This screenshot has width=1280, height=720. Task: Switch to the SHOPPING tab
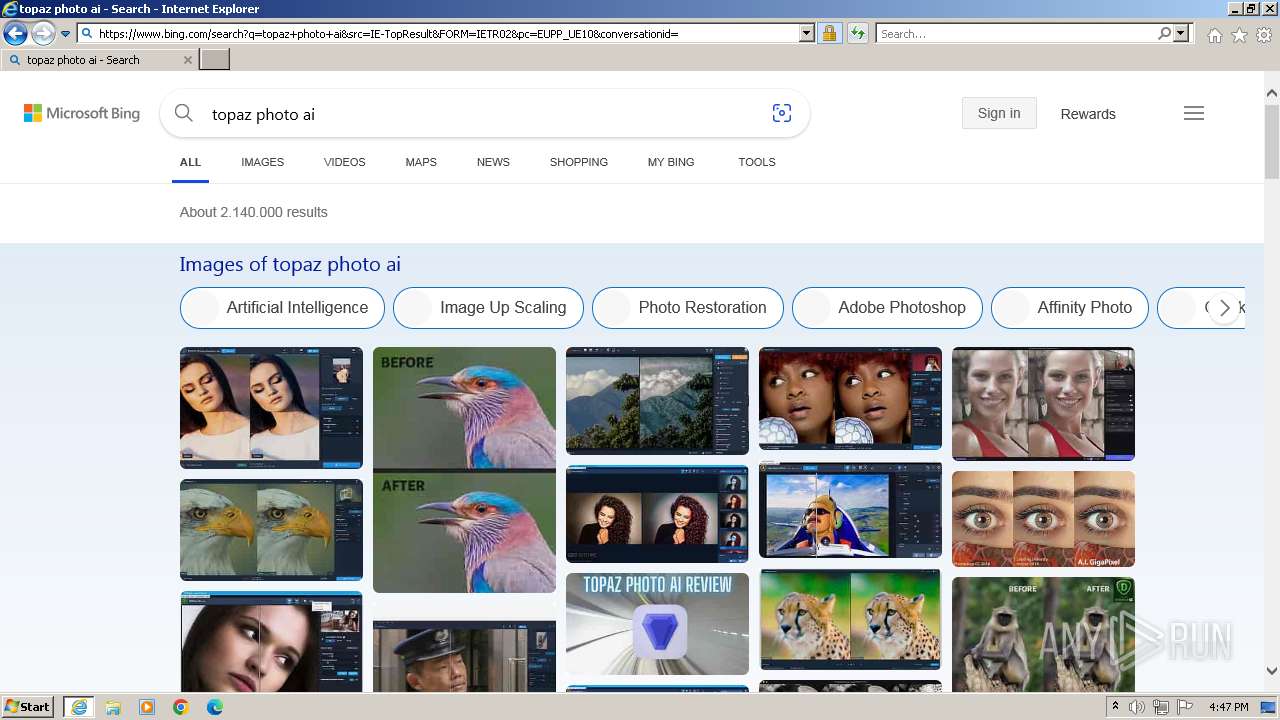(578, 162)
